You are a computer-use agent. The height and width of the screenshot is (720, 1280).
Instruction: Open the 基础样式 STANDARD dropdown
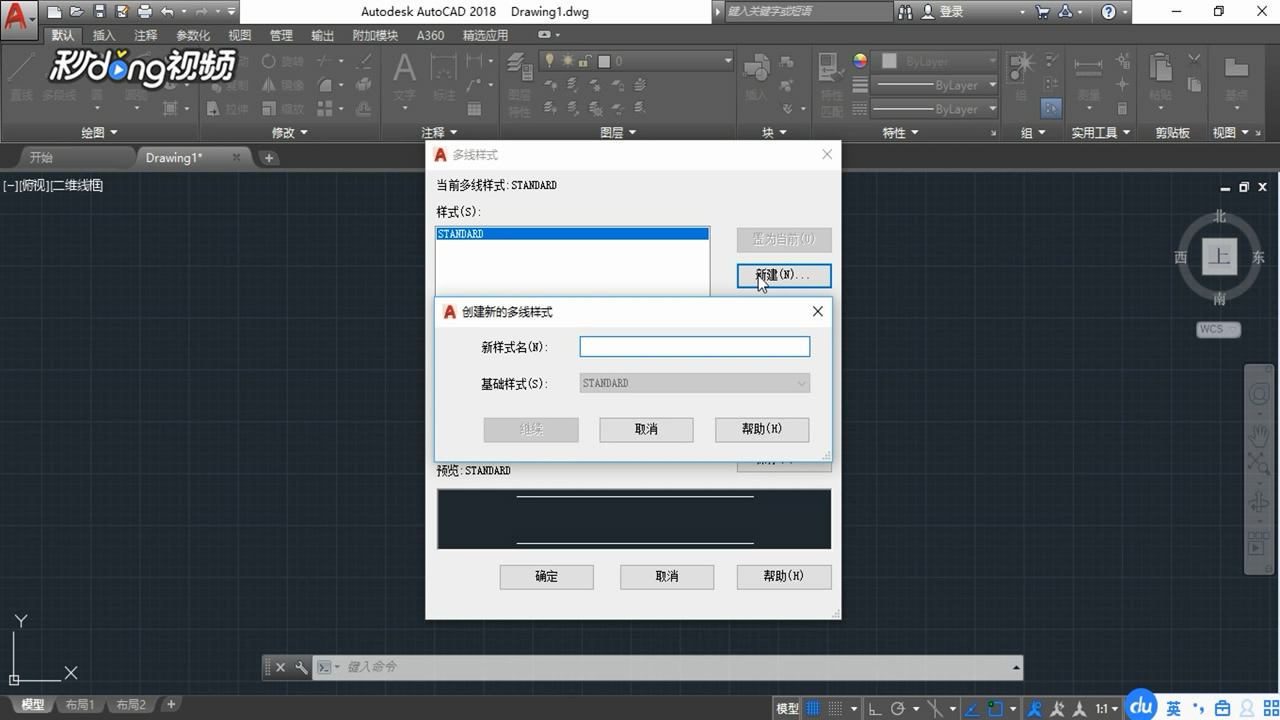(695, 383)
